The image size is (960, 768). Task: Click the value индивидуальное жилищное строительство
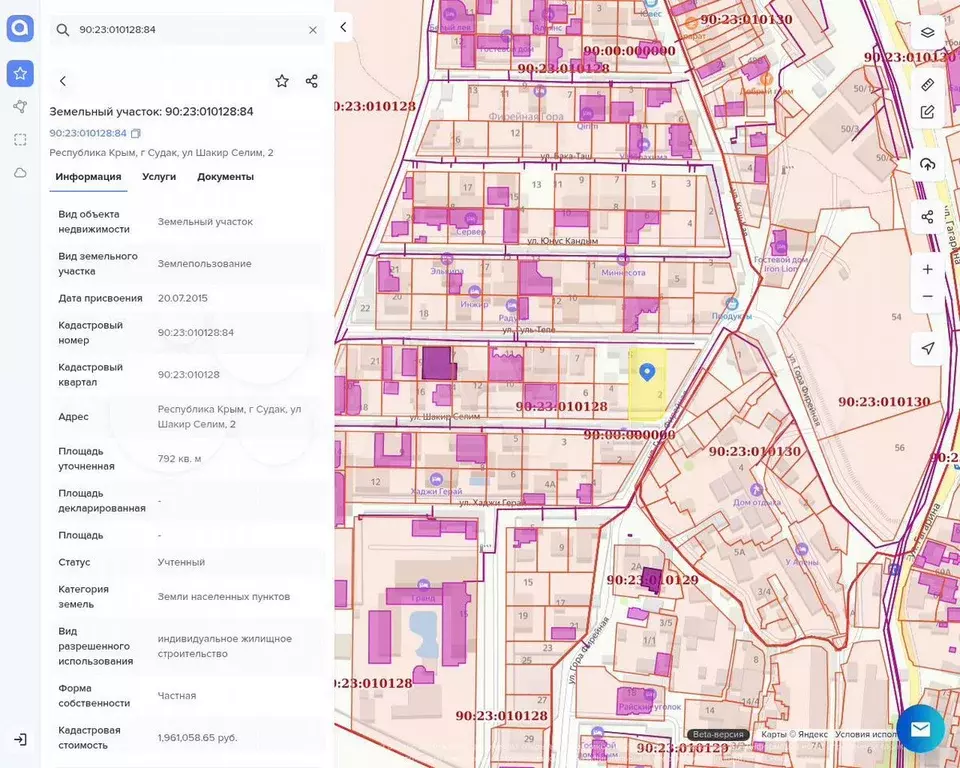click(x=225, y=646)
